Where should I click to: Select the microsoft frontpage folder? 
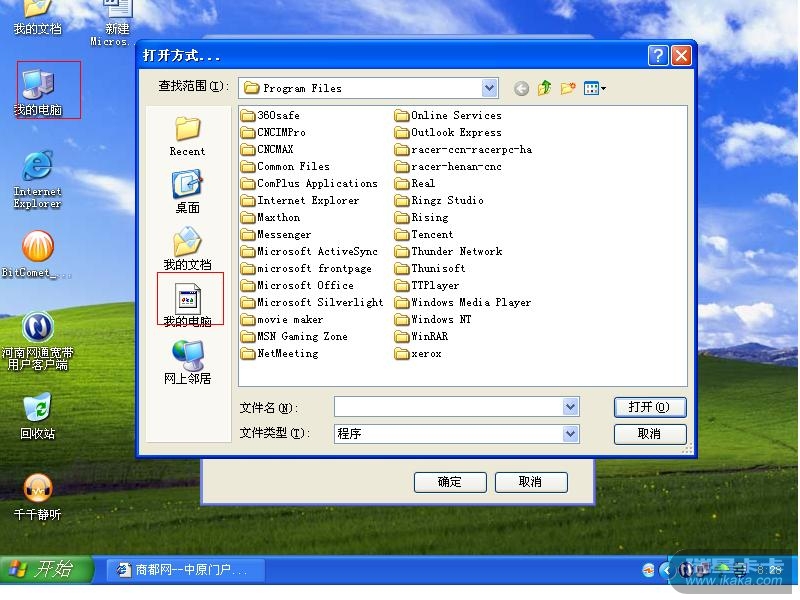pos(306,268)
